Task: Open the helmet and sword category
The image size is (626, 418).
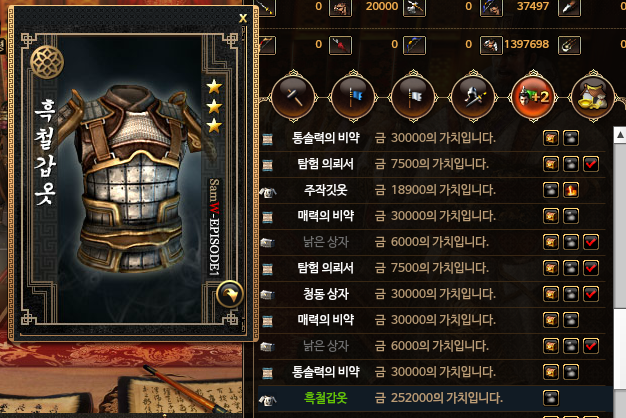Action: (473, 97)
